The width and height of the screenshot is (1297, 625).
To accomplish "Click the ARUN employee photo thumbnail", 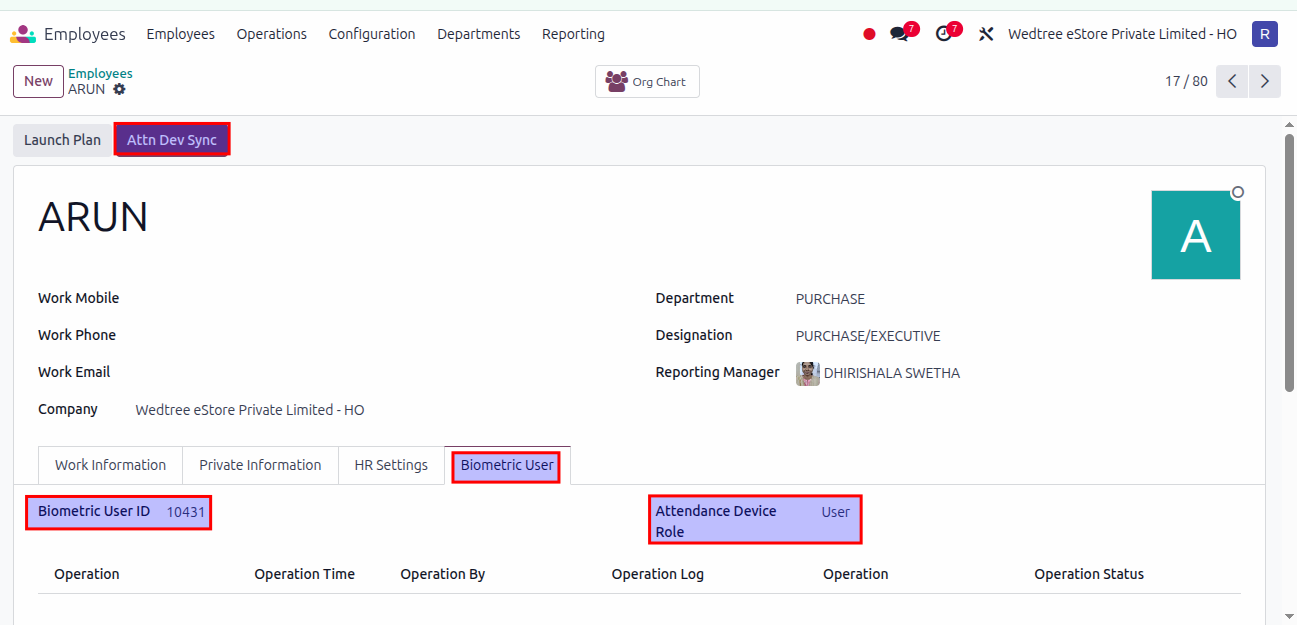I will pyautogui.click(x=1195, y=235).
